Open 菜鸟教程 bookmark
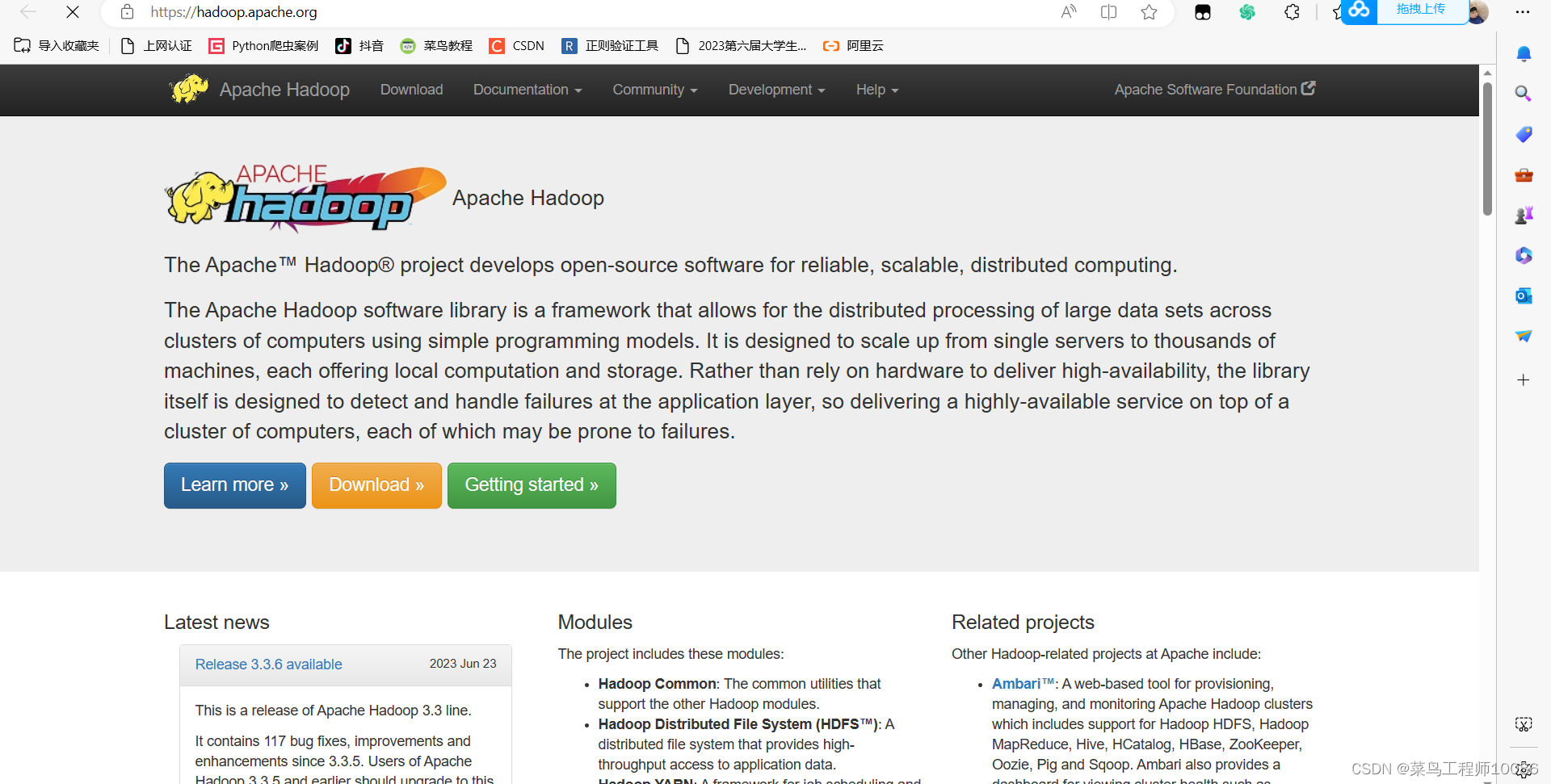Screen dimensions: 1551x784 point(436,46)
